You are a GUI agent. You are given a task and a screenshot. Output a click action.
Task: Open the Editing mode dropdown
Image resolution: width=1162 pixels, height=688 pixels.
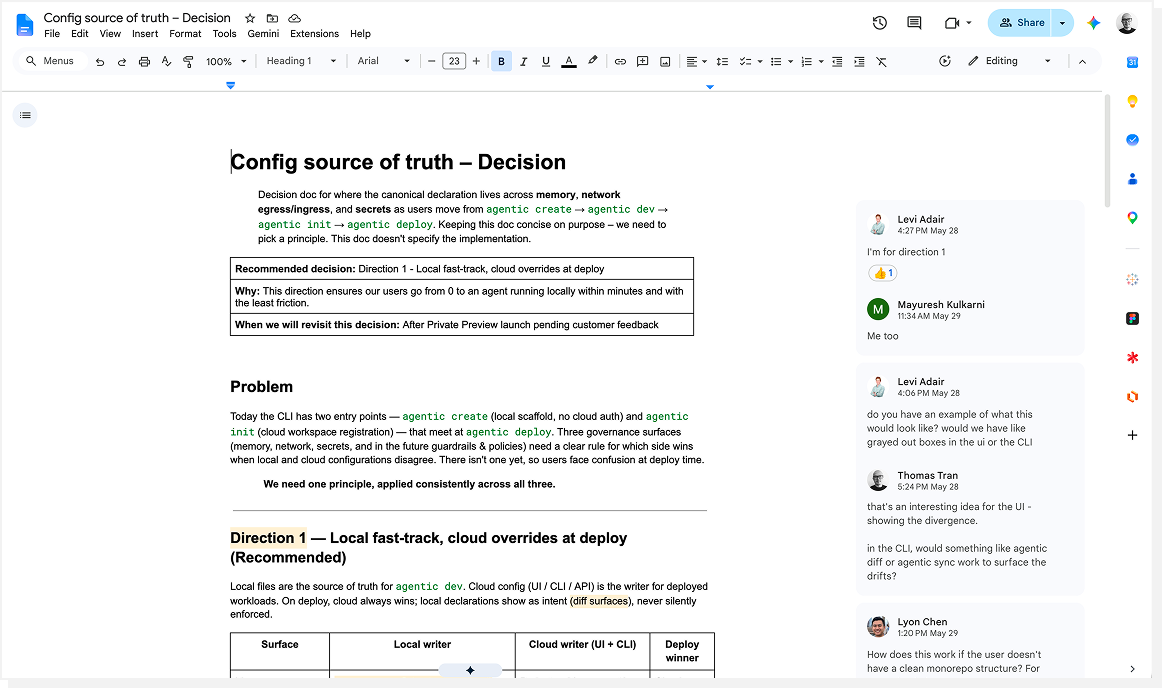pos(1009,61)
